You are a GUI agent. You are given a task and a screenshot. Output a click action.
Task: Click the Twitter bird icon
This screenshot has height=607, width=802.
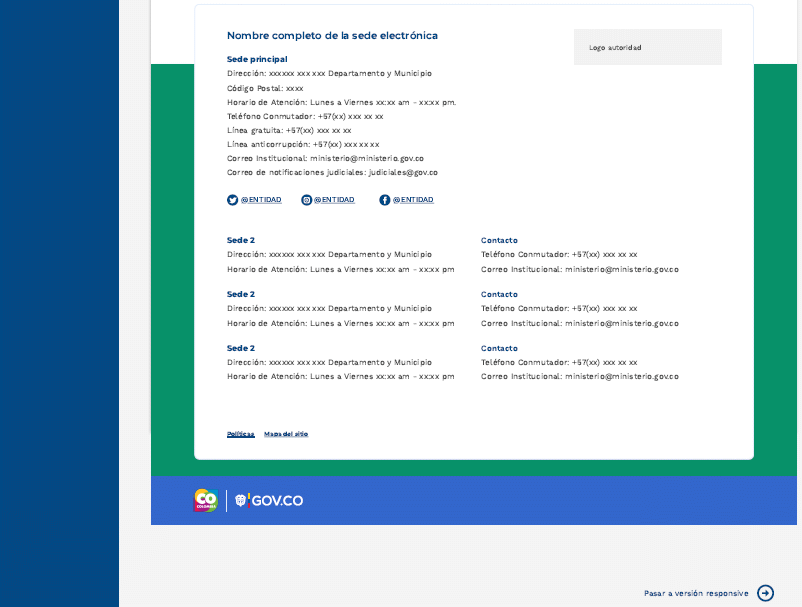click(233, 200)
